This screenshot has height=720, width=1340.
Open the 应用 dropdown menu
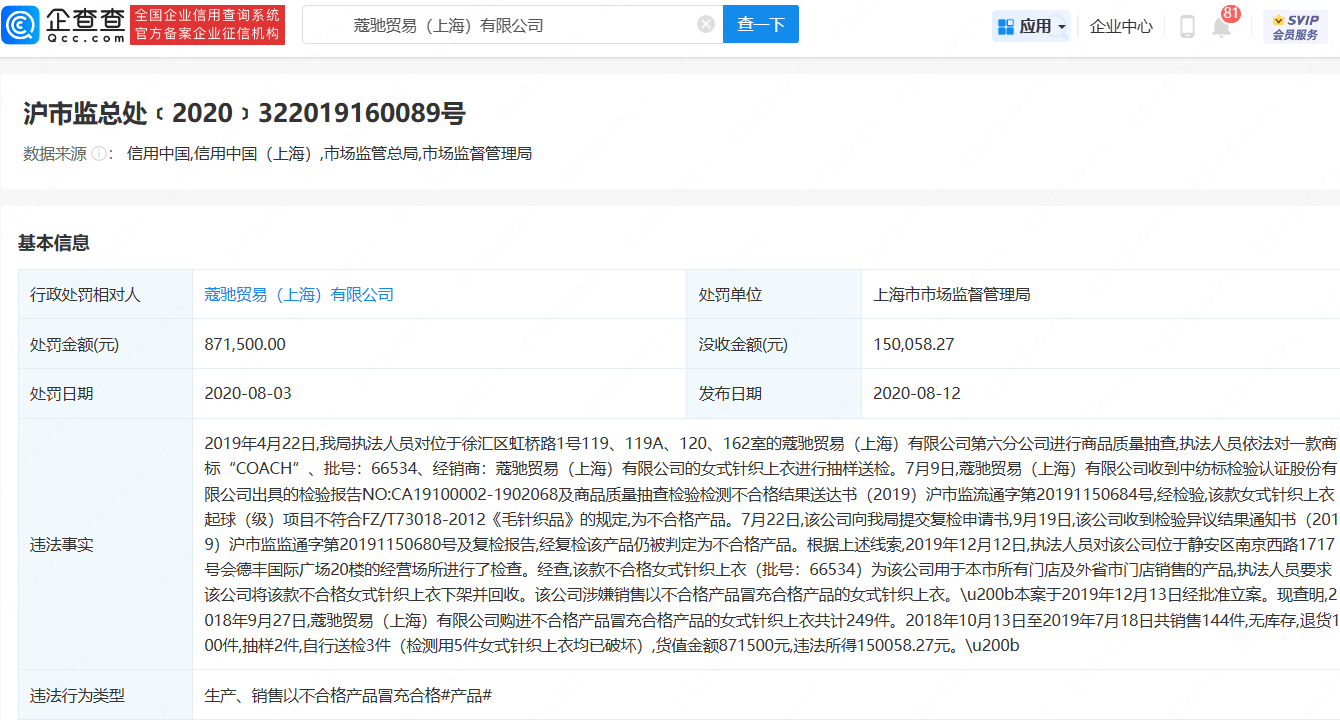pos(1031,26)
